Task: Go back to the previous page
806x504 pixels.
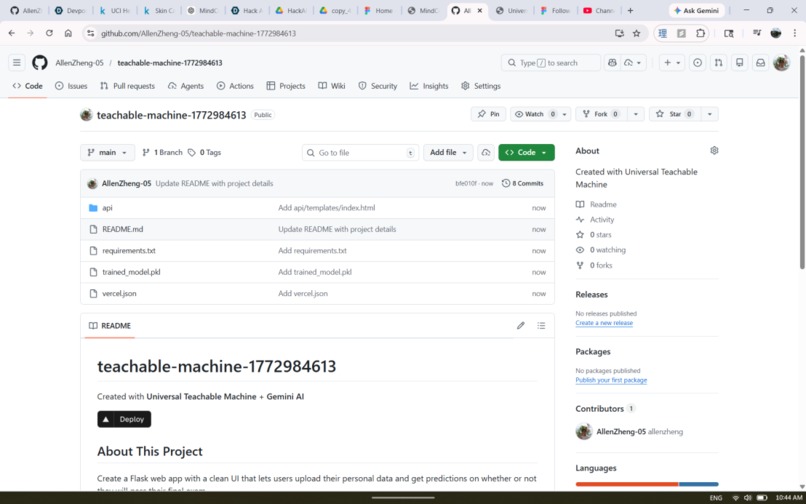Action: (12, 33)
